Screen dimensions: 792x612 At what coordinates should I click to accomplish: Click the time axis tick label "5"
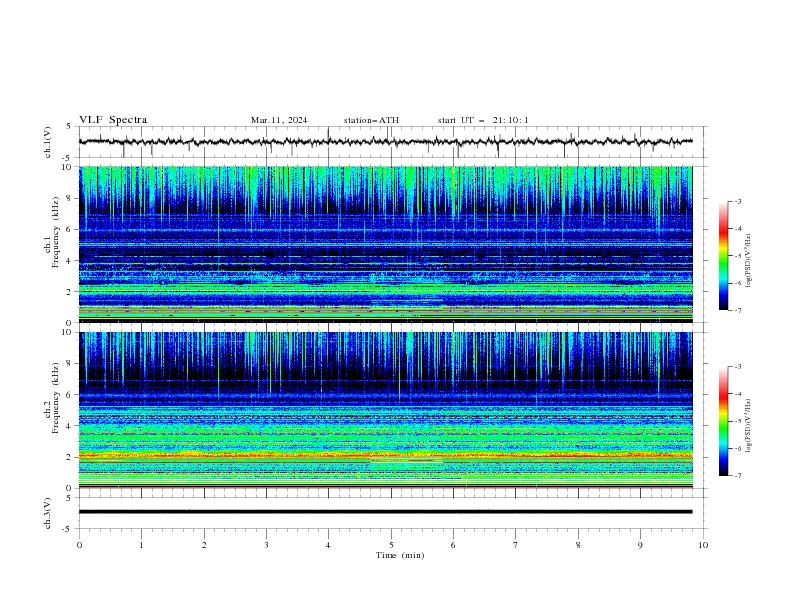391,545
